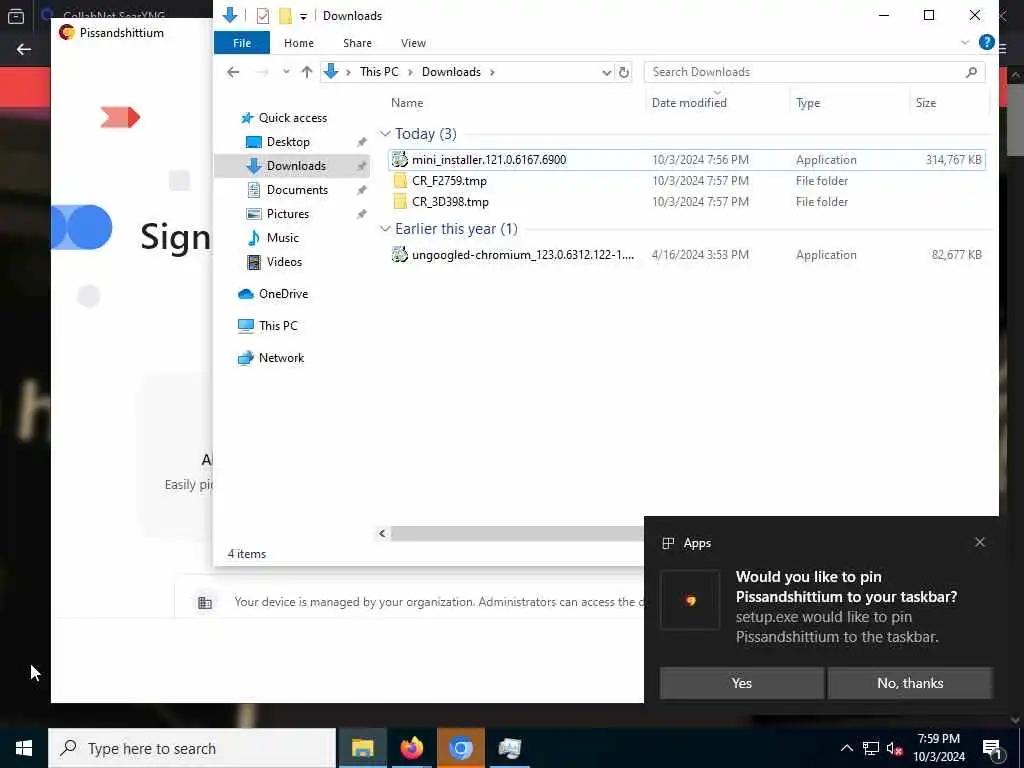Click Downloads in address breadcrumb
This screenshot has width=1024, height=768.
point(451,72)
